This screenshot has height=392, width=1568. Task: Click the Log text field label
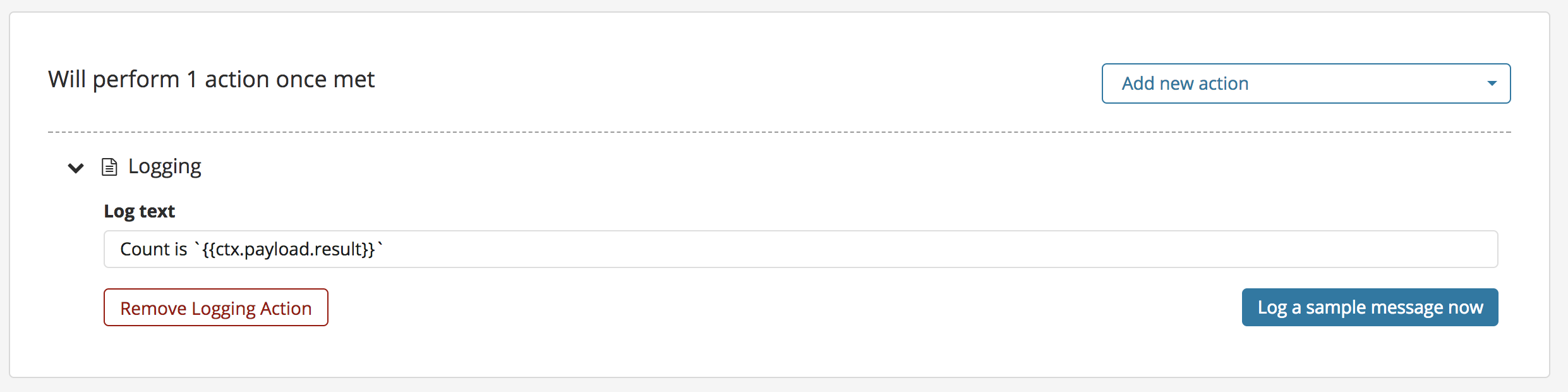pyautogui.click(x=140, y=211)
